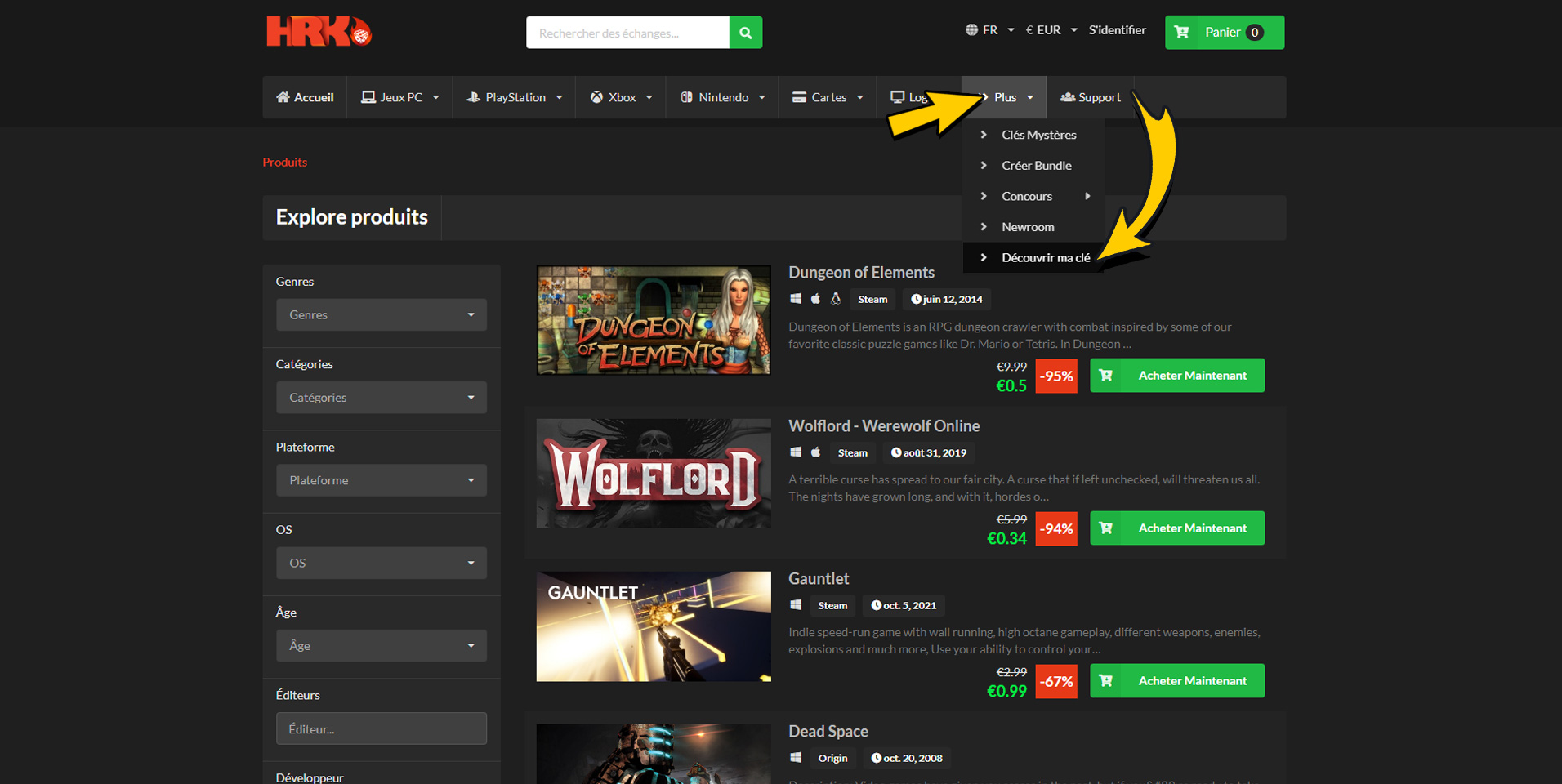This screenshot has height=784, width=1562.
Task: Open the Cartes navigation menu
Action: click(828, 97)
